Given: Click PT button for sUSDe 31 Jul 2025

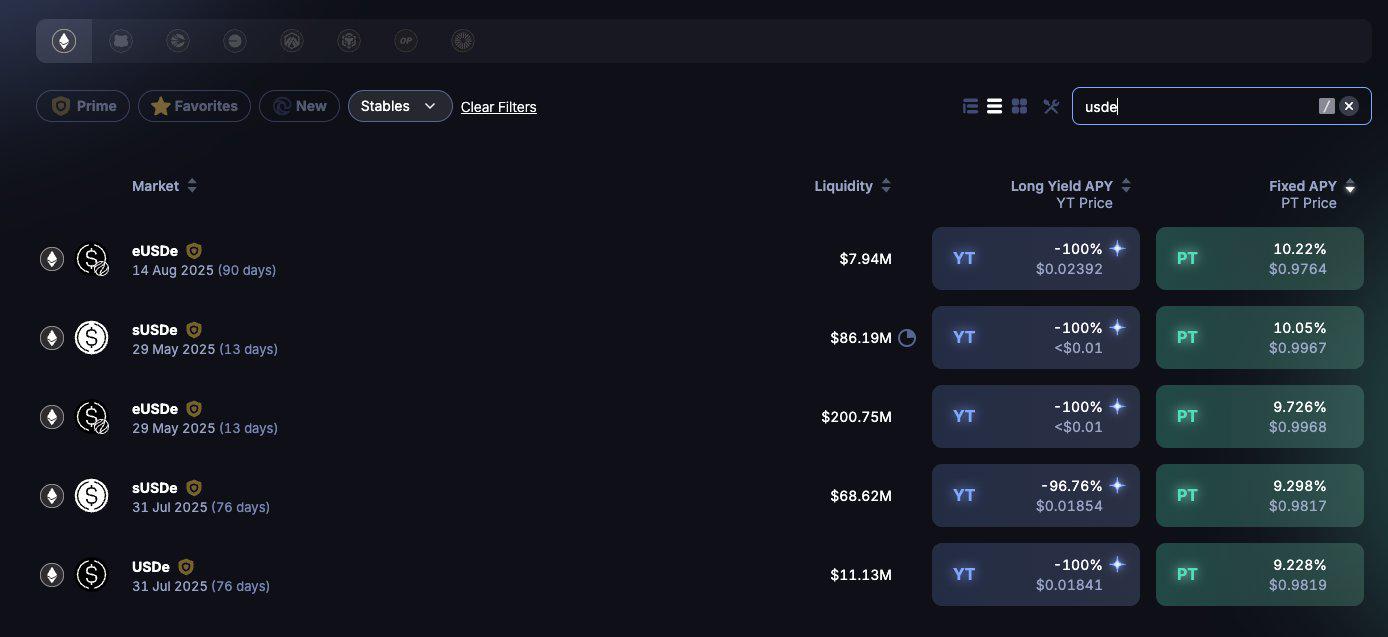Looking at the screenshot, I should (1259, 495).
